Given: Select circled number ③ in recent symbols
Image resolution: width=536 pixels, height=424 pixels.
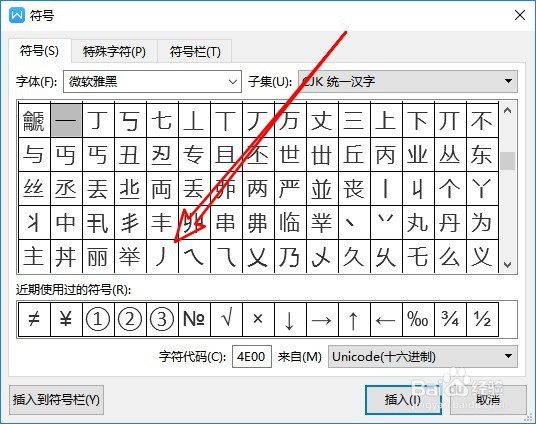Looking at the screenshot, I should tap(162, 319).
